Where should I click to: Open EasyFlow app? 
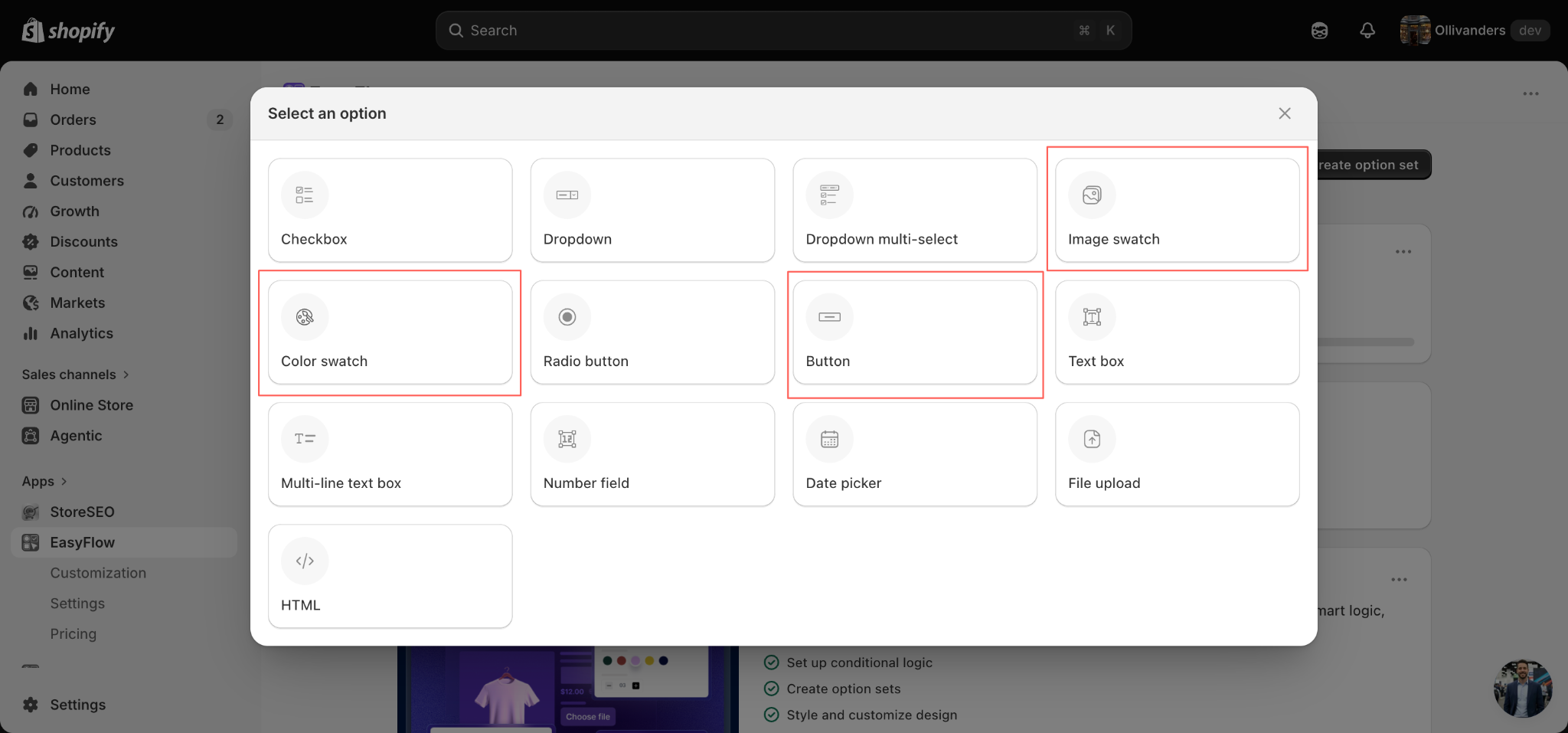(x=124, y=542)
